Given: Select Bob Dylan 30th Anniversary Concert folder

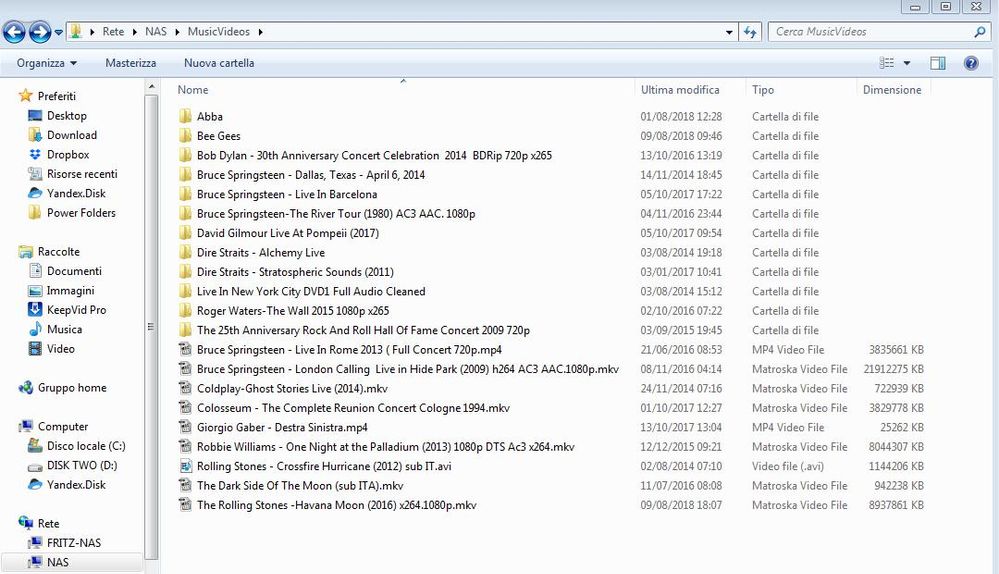Looking at the screenshot, I should click(374, 155).
